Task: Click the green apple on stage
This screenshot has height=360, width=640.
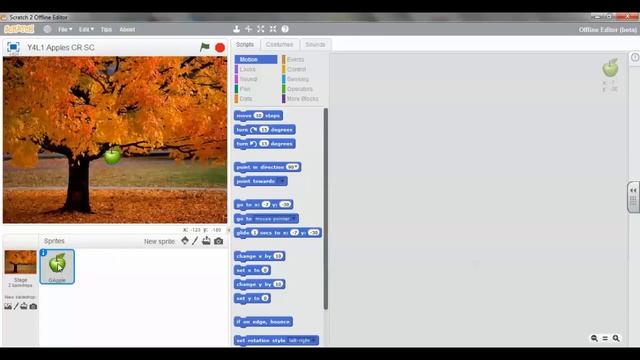Action: [112, 156]
